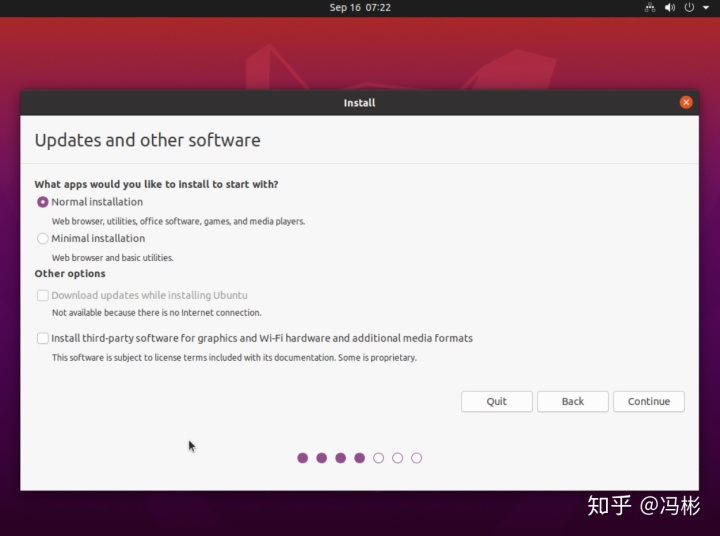Click text about web browser, utilities, office software
This screenshot has height=536, width=720.
tap(178, 221)
